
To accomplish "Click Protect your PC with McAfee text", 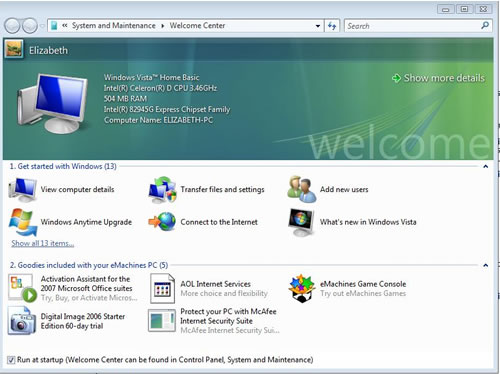I will tap(228, 316).
